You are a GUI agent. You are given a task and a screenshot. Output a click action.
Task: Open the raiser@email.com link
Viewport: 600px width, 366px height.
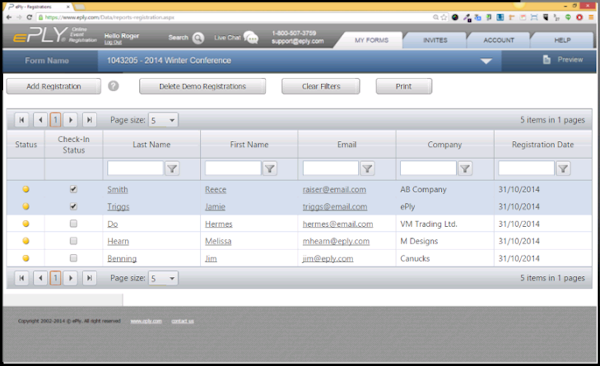point(334,190)
